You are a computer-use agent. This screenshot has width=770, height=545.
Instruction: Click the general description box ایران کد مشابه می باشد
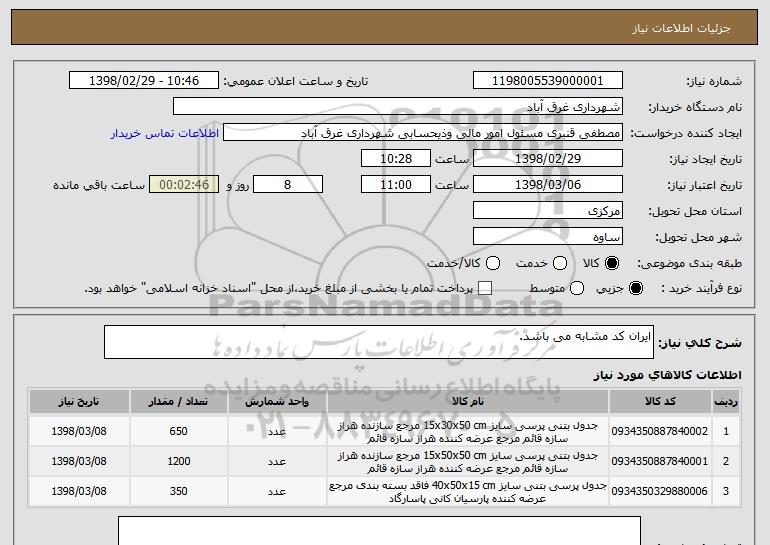[x=379, y=342]
